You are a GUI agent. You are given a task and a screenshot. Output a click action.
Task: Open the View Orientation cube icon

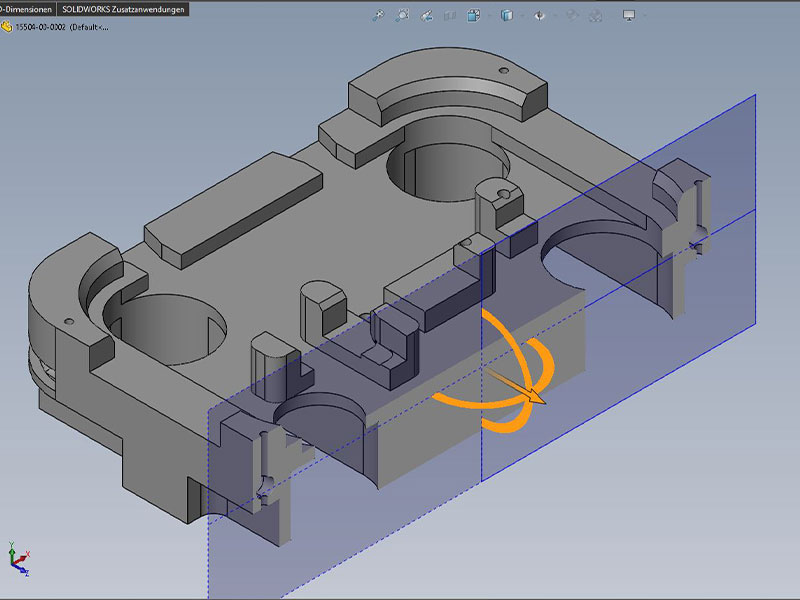click(476, 16)
